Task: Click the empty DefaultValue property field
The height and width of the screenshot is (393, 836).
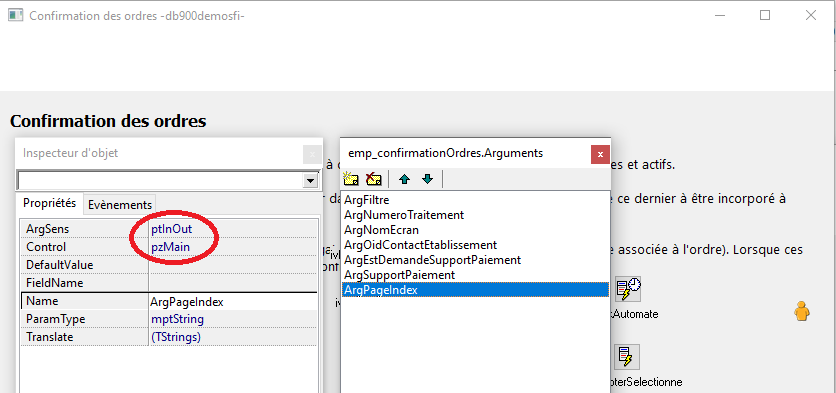Action: [233, 265]
